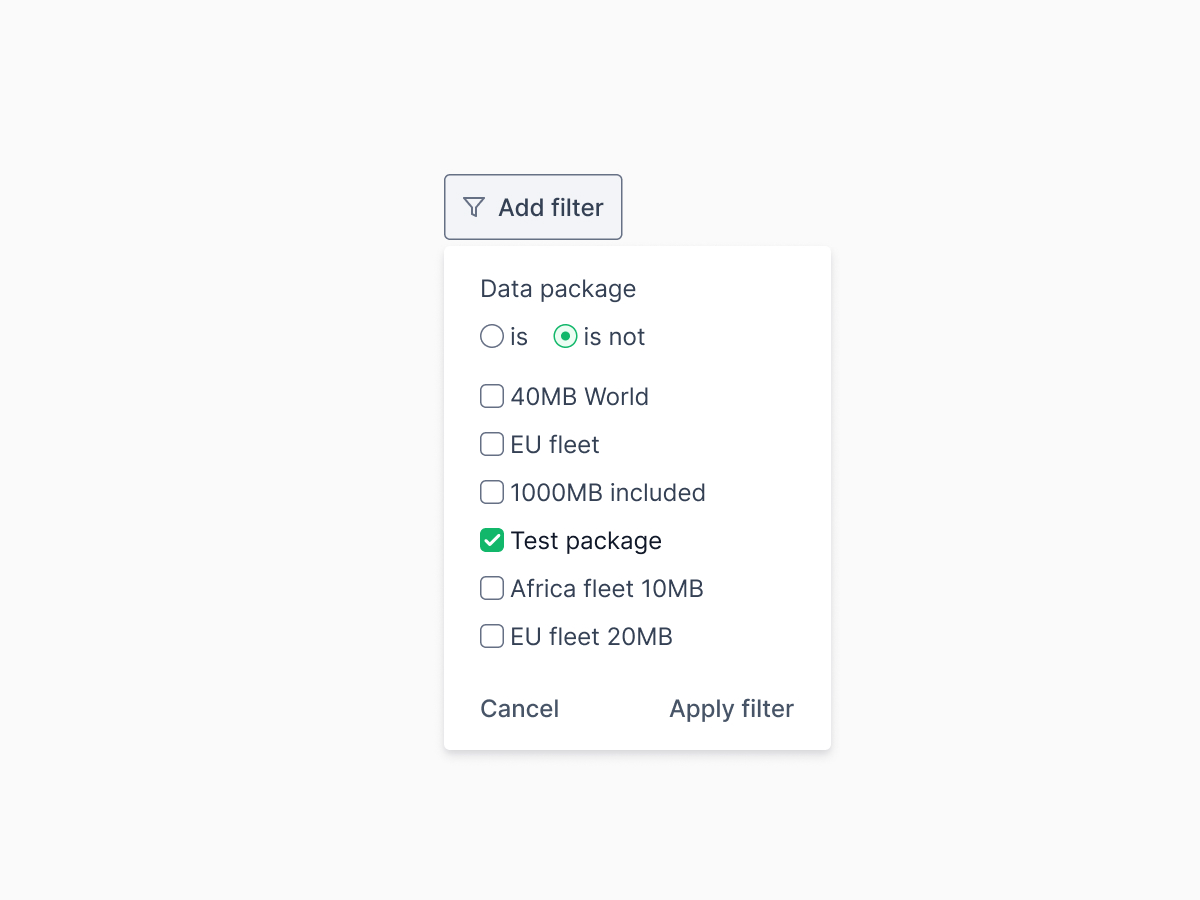Select the "is" radio button
Viewport: 1200px width, 900px height.
pyautogui.click(x=492, y=336)
